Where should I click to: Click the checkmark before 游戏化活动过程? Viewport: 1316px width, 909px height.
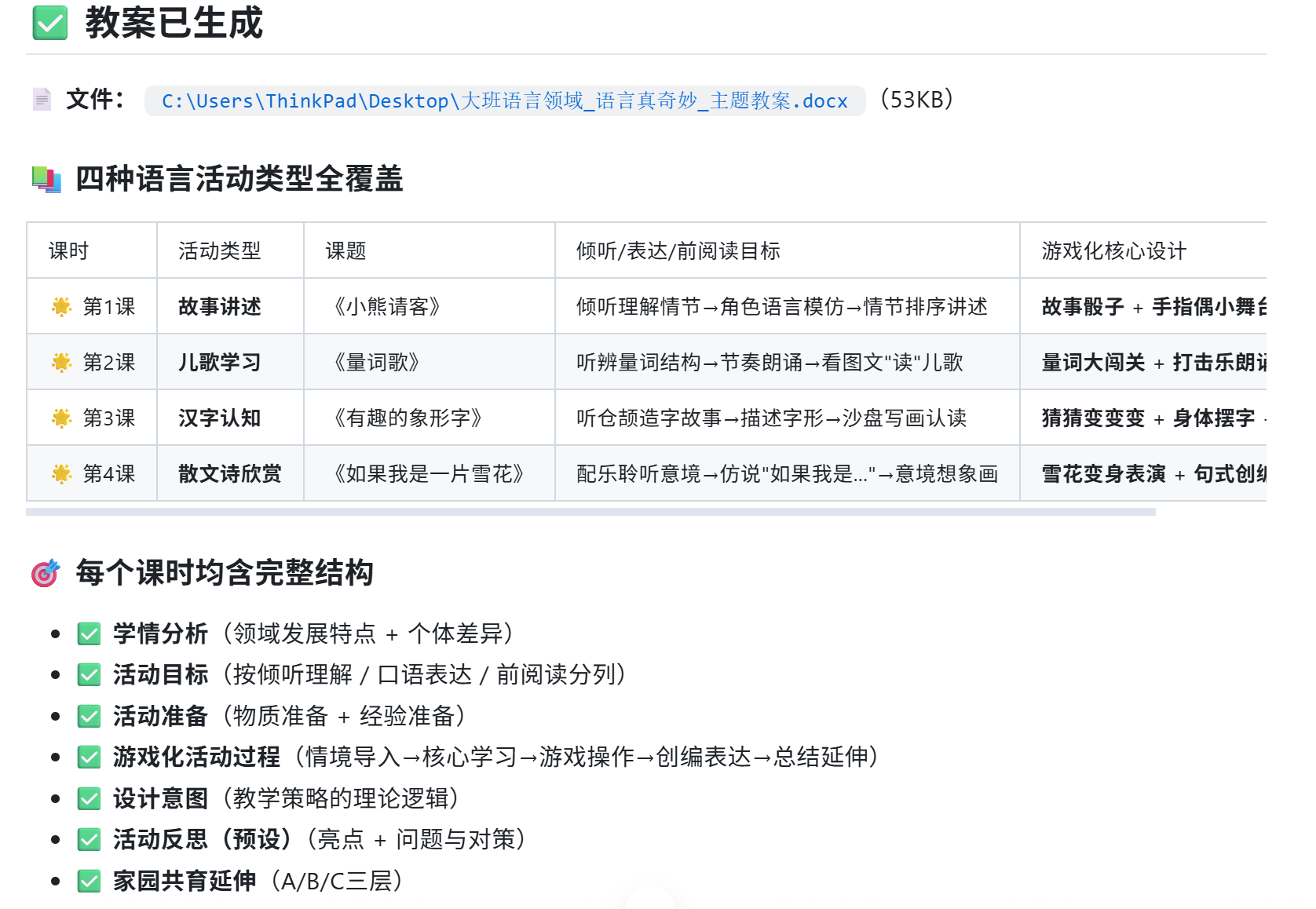coord(90,757)
